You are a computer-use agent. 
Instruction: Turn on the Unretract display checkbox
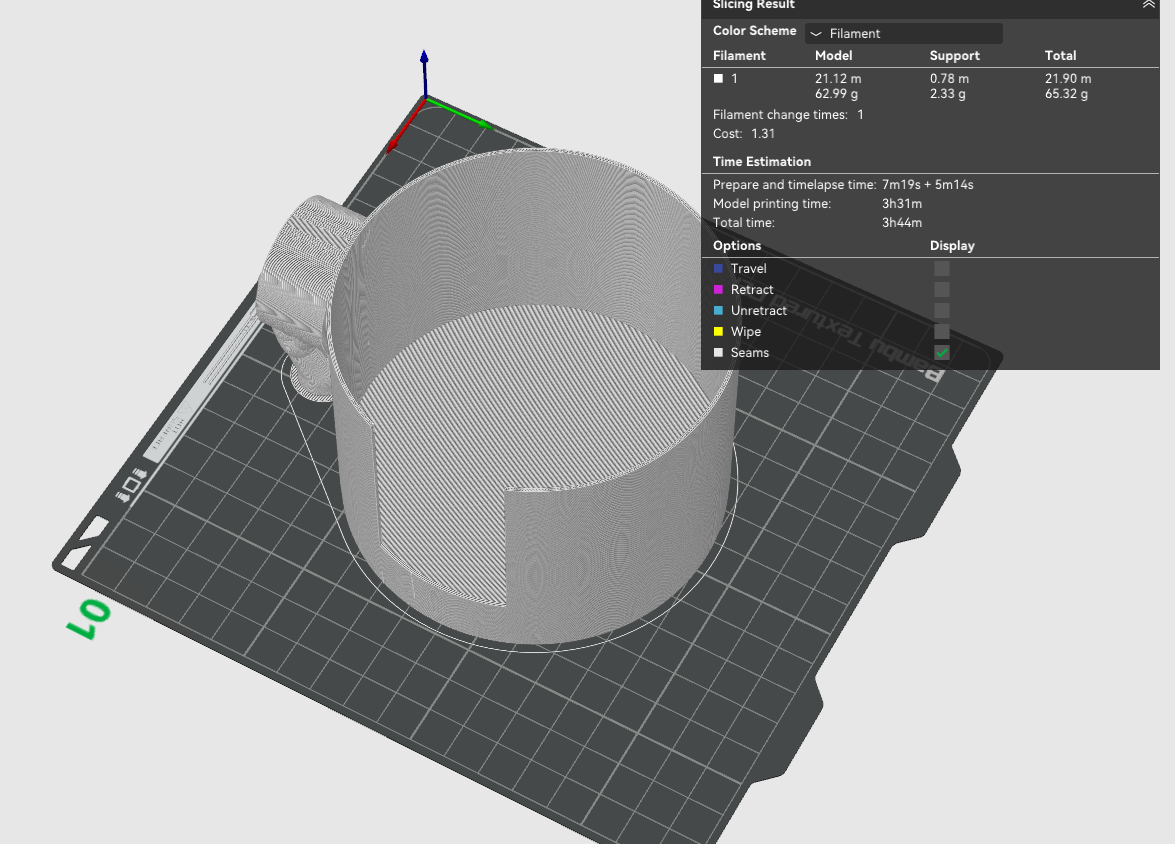coord(942,311)
